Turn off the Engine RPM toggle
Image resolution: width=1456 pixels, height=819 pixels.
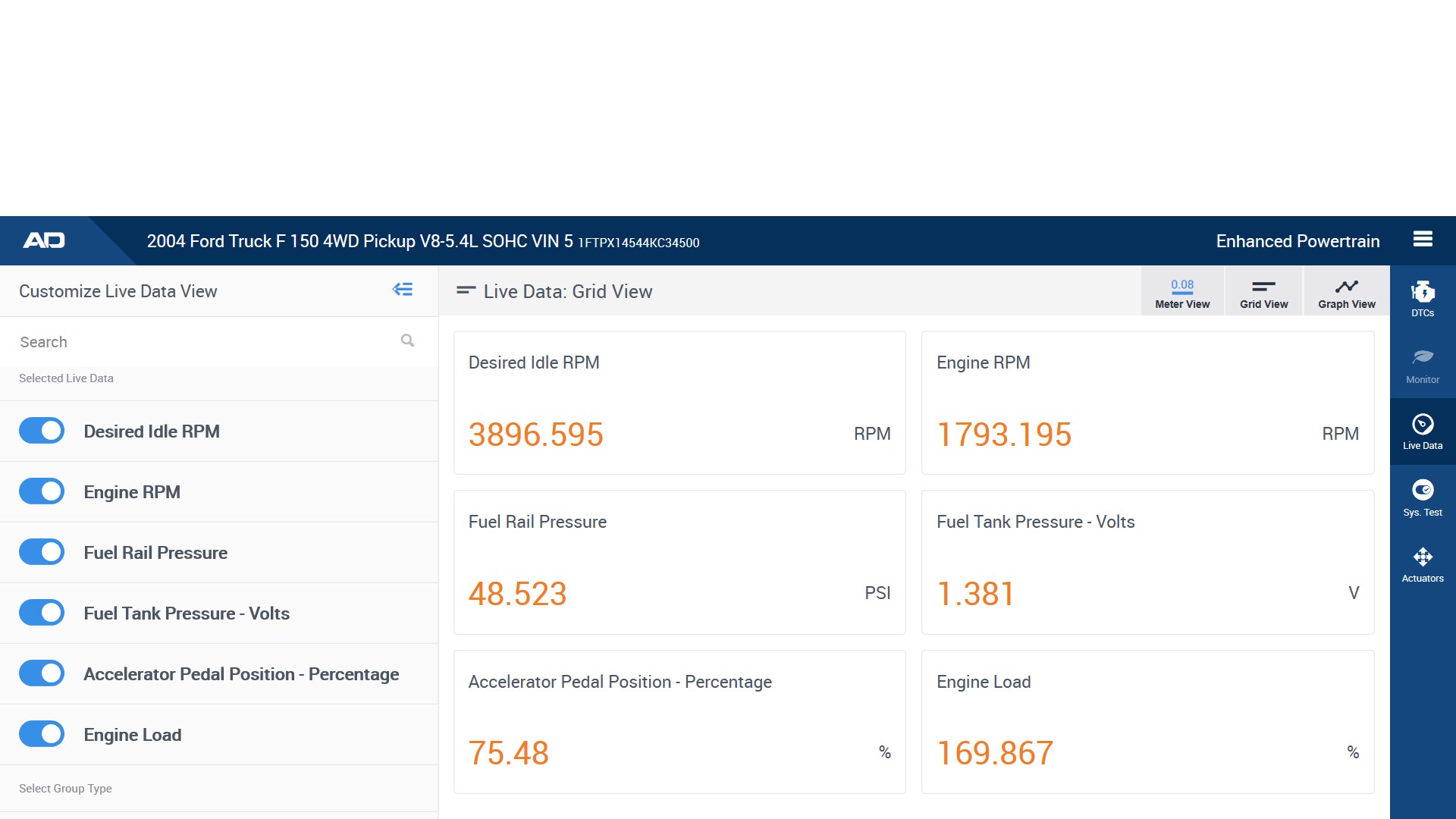(42, 491)
